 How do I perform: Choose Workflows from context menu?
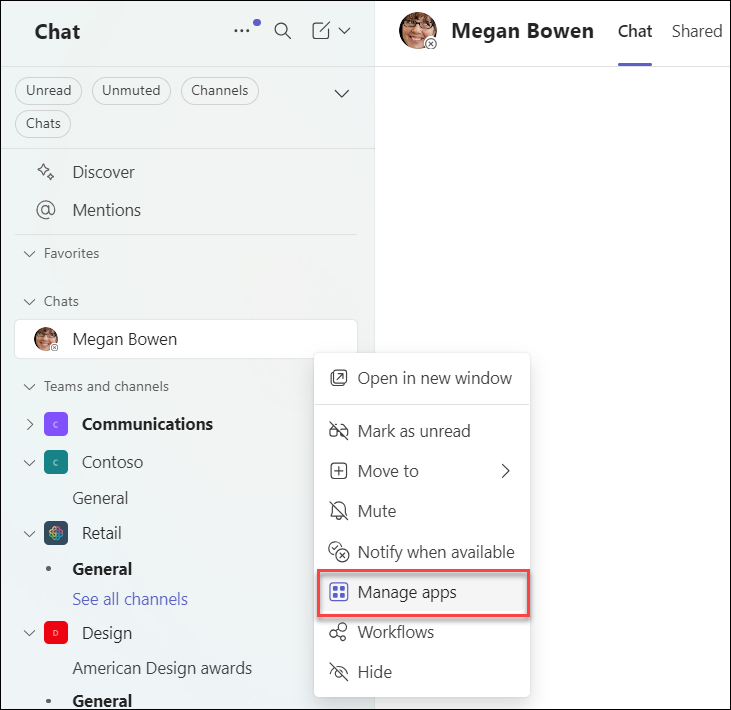(422, 633)
